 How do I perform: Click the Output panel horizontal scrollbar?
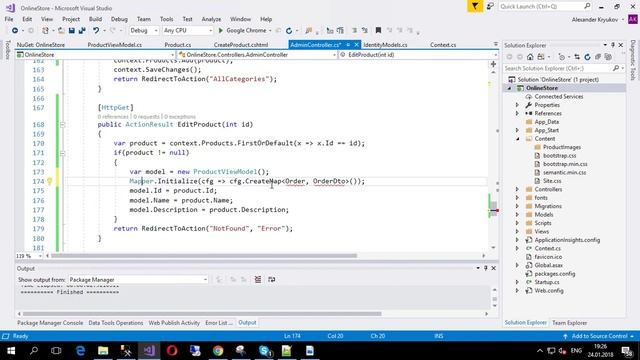click(202, 314)
